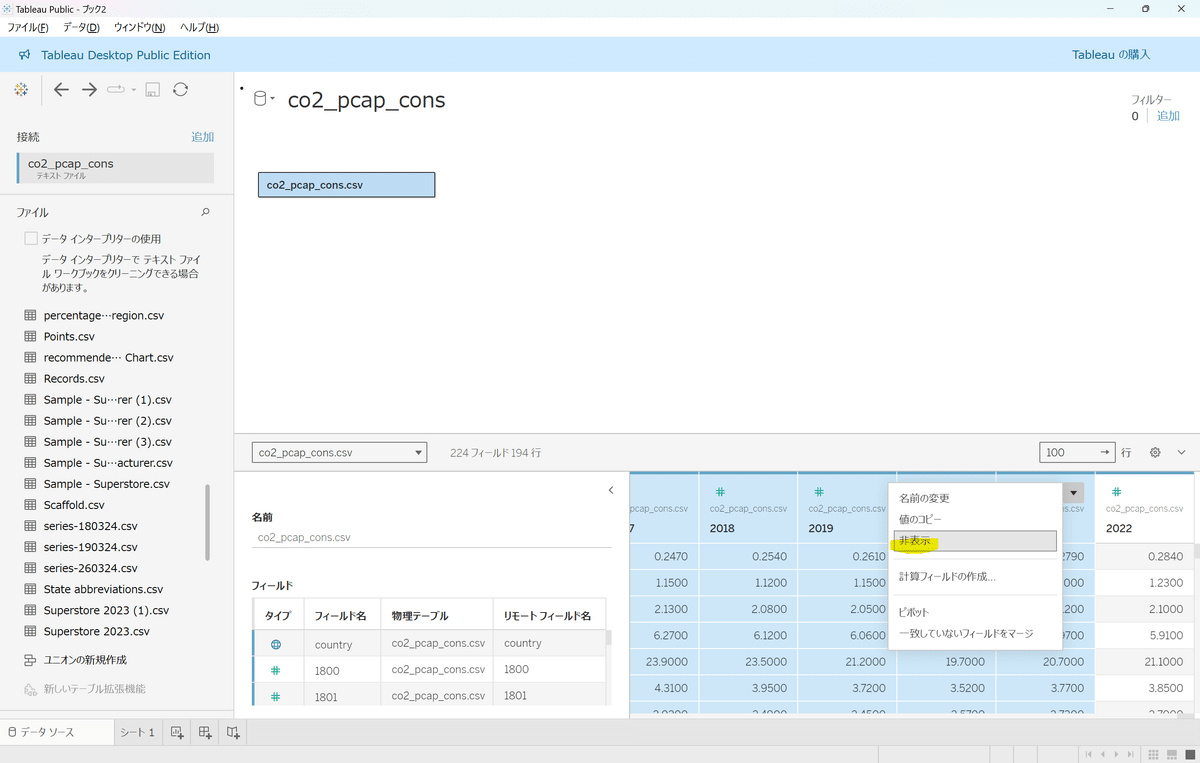Select 非表示 in context menu
Screen dimensions: 1200x763
(975, 541)
